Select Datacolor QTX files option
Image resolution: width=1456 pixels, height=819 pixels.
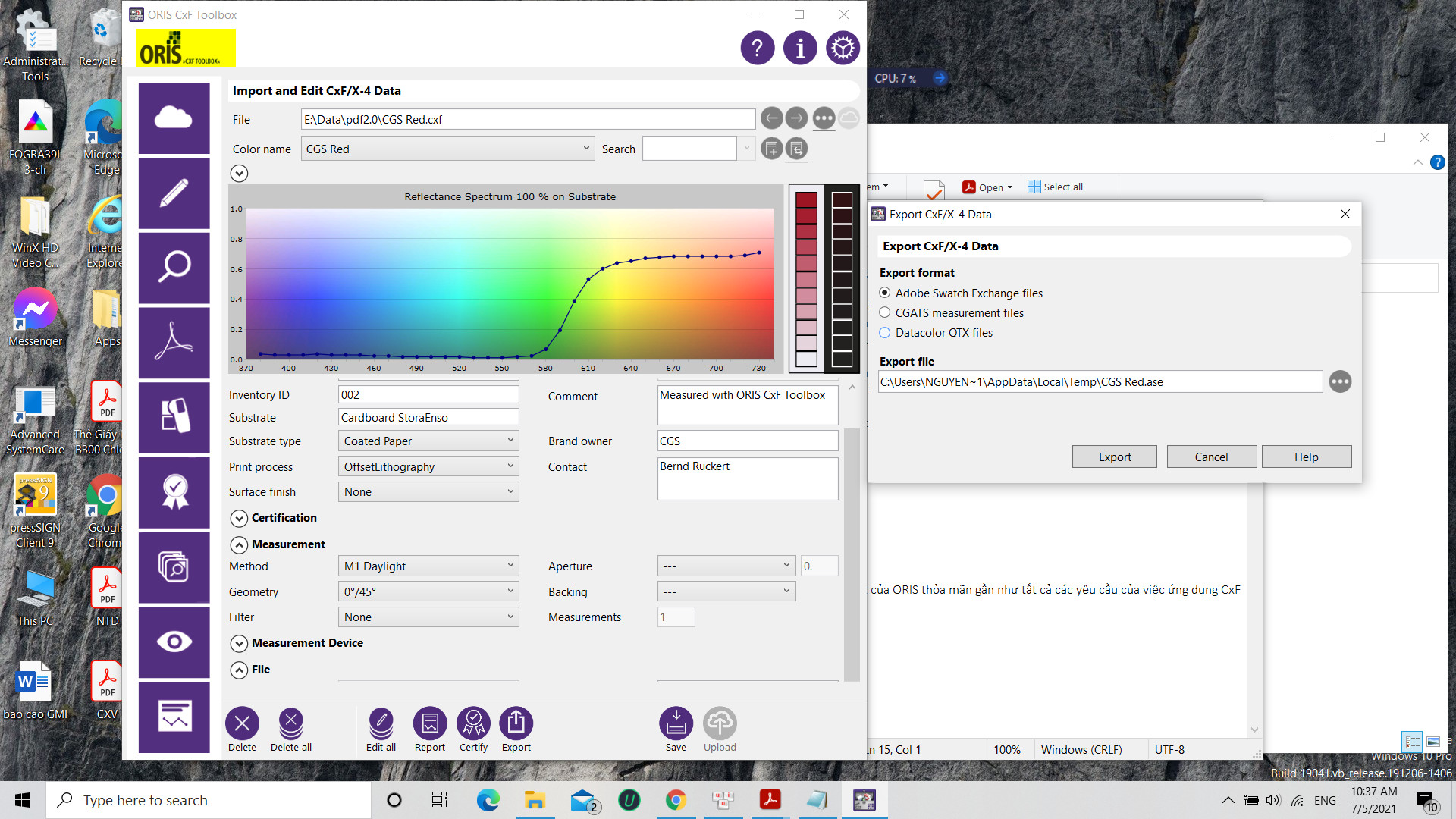point(885,332)
